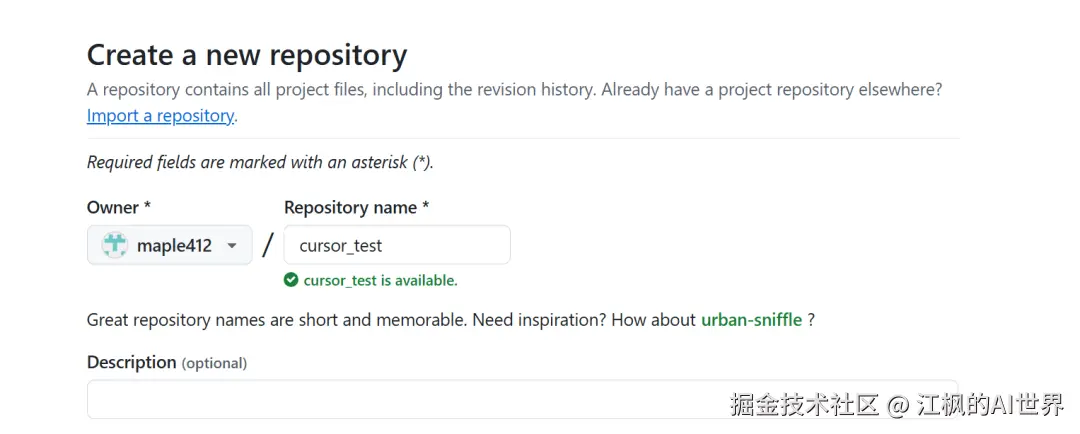The height and width of the screenshot is (434, 1080).
Task: Click the maple412 owner avatar icon
Action: tap(115, 245)
